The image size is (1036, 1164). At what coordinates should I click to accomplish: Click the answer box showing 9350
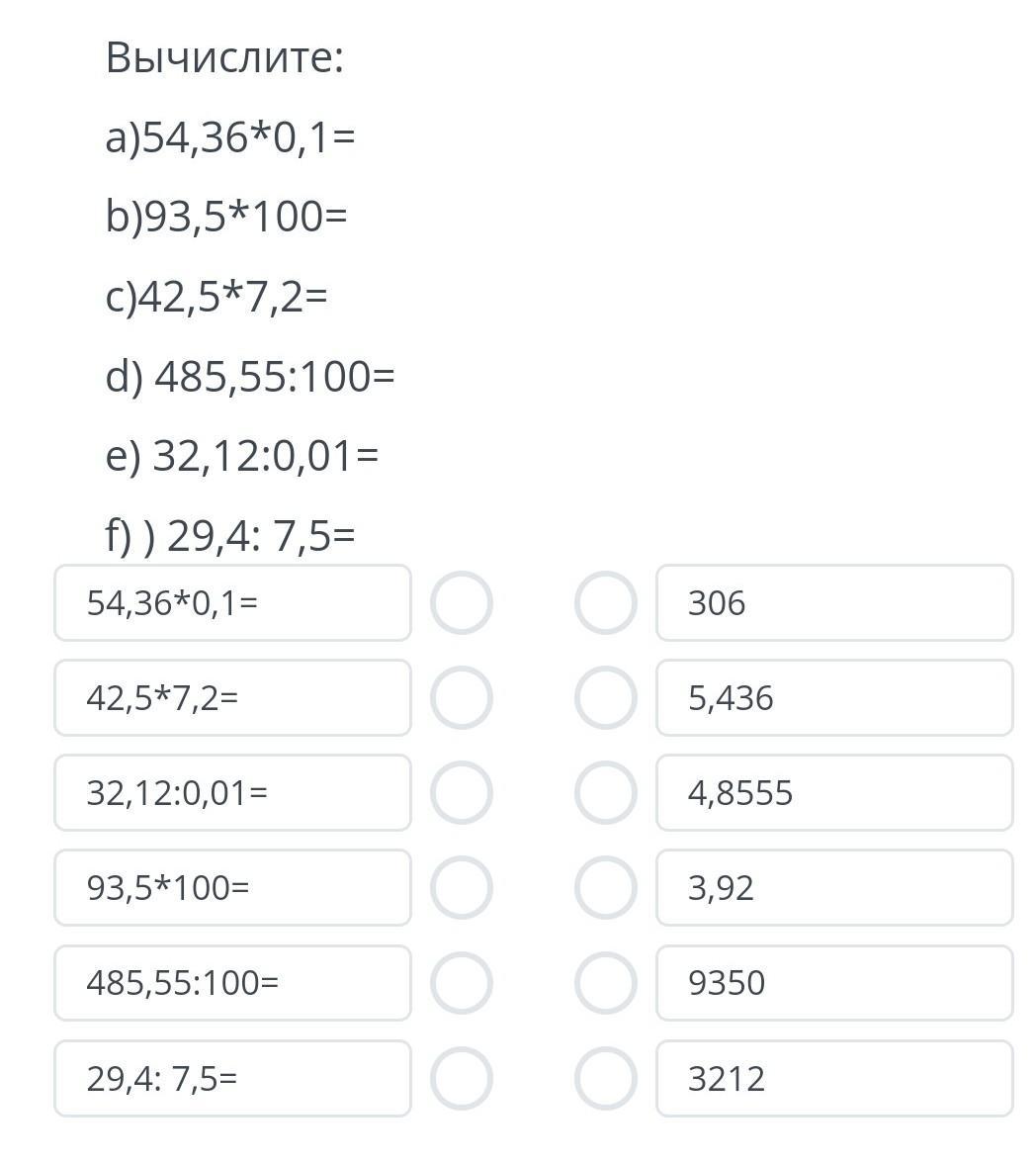835,983
